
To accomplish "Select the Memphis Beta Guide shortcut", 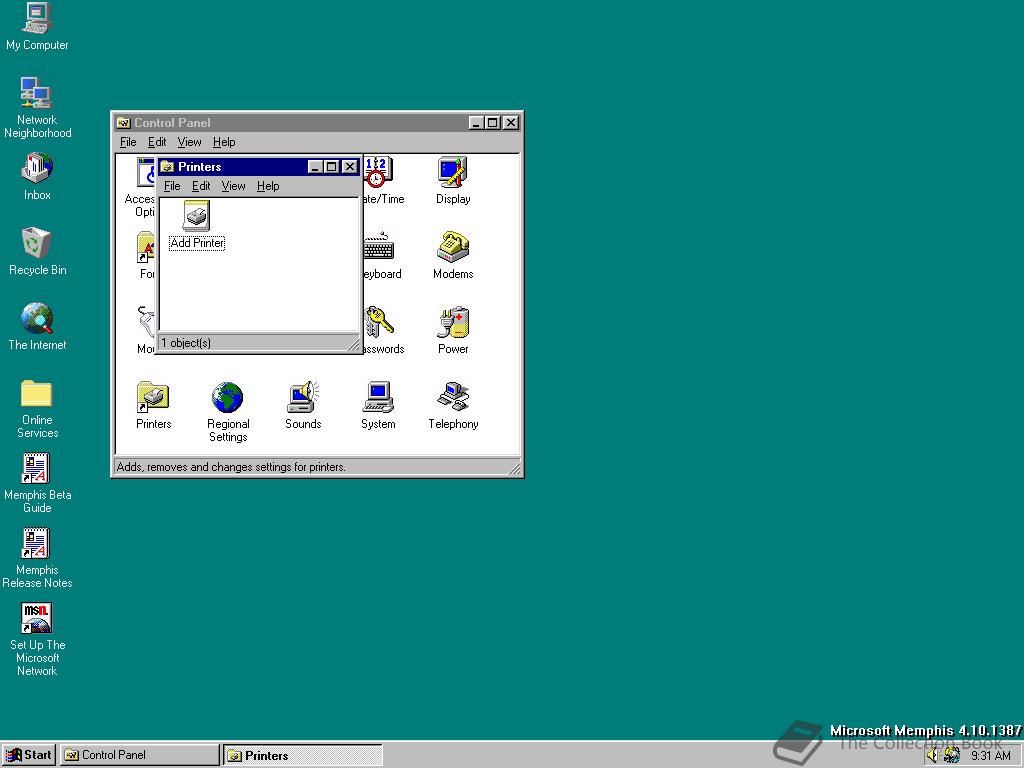I will pyautogui.click(x=37, y=469).
